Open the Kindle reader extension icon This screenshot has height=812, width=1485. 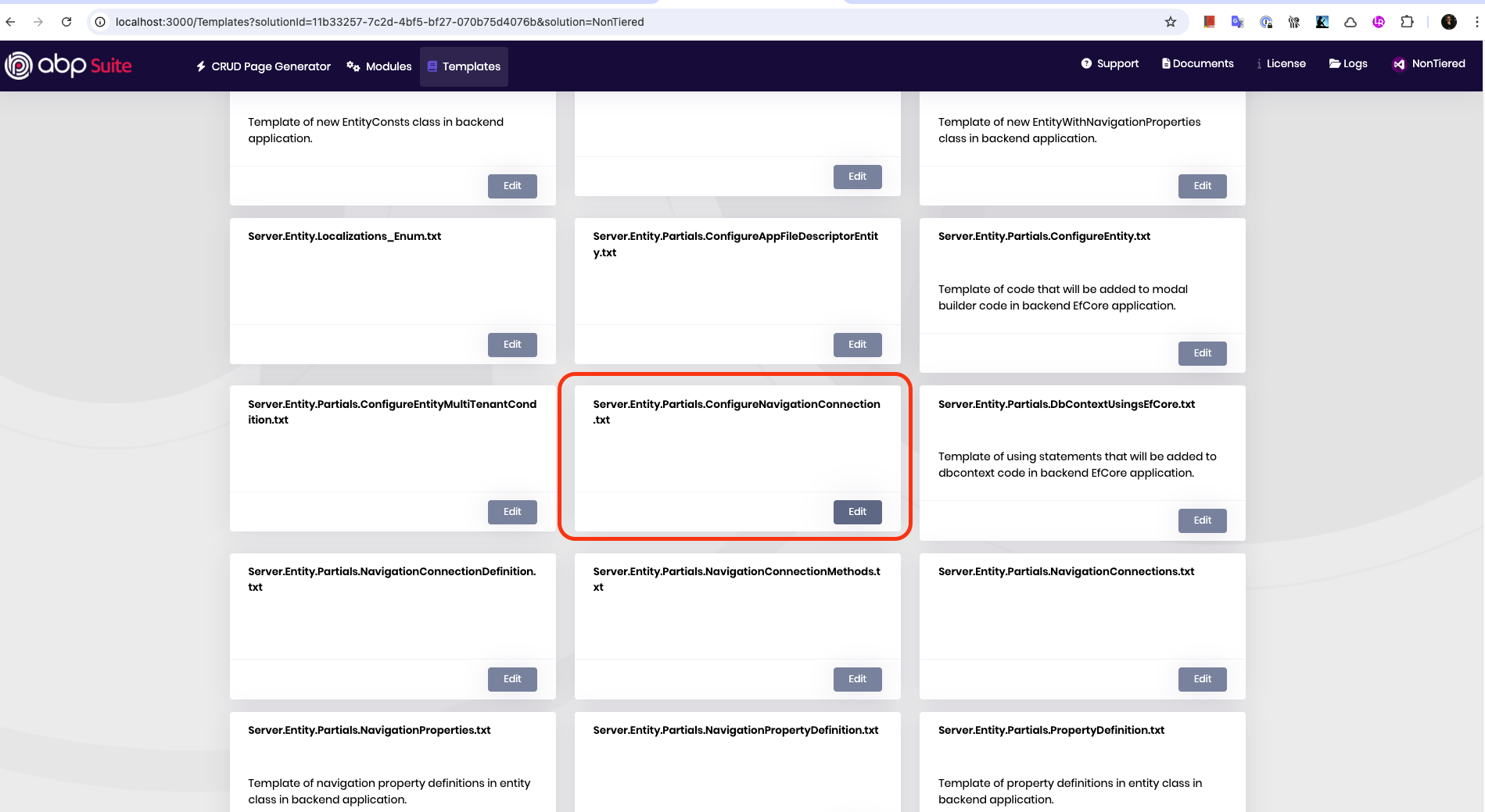click(x=1322, y=22)
